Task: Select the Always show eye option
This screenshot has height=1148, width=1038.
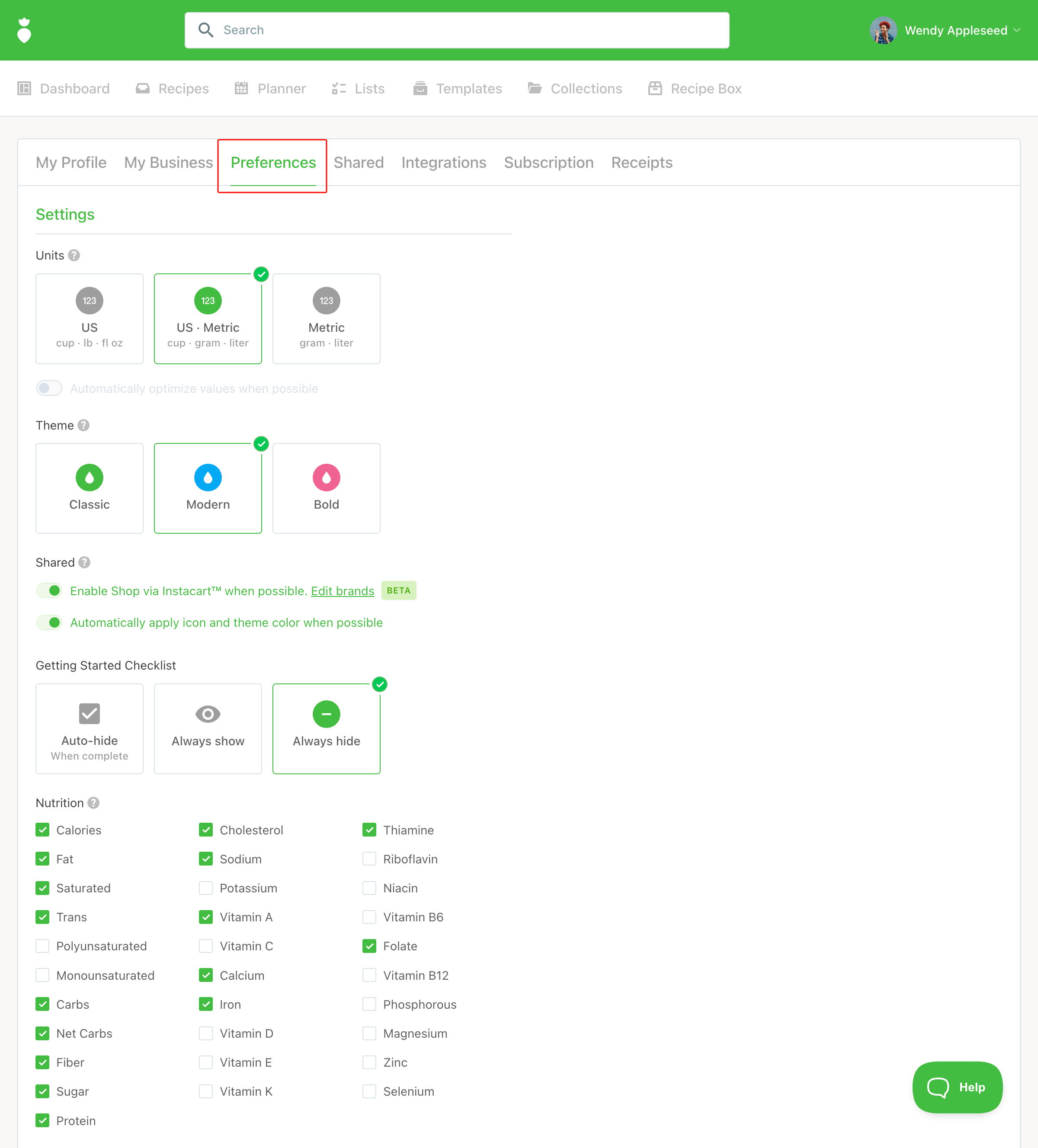Action: click(208, 728)
